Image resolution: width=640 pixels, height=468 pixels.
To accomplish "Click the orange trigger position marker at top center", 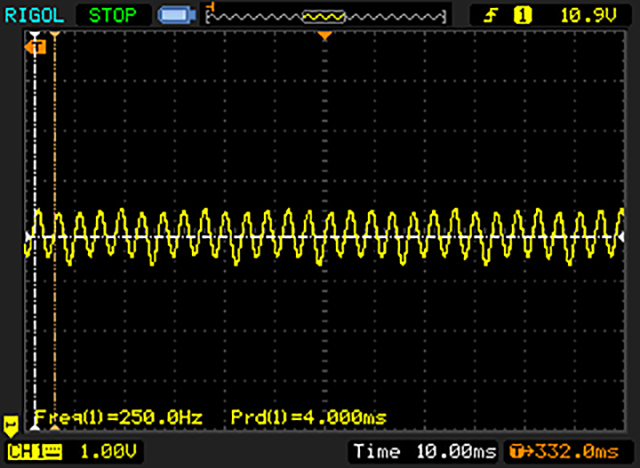I will click(x=324, y=36).
